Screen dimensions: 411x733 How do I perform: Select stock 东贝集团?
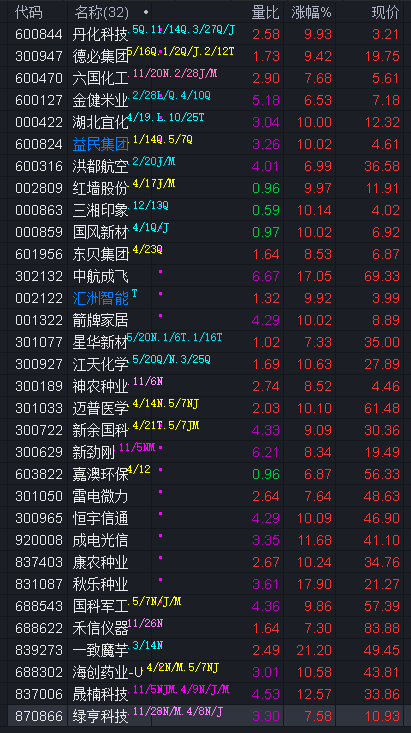101,254
